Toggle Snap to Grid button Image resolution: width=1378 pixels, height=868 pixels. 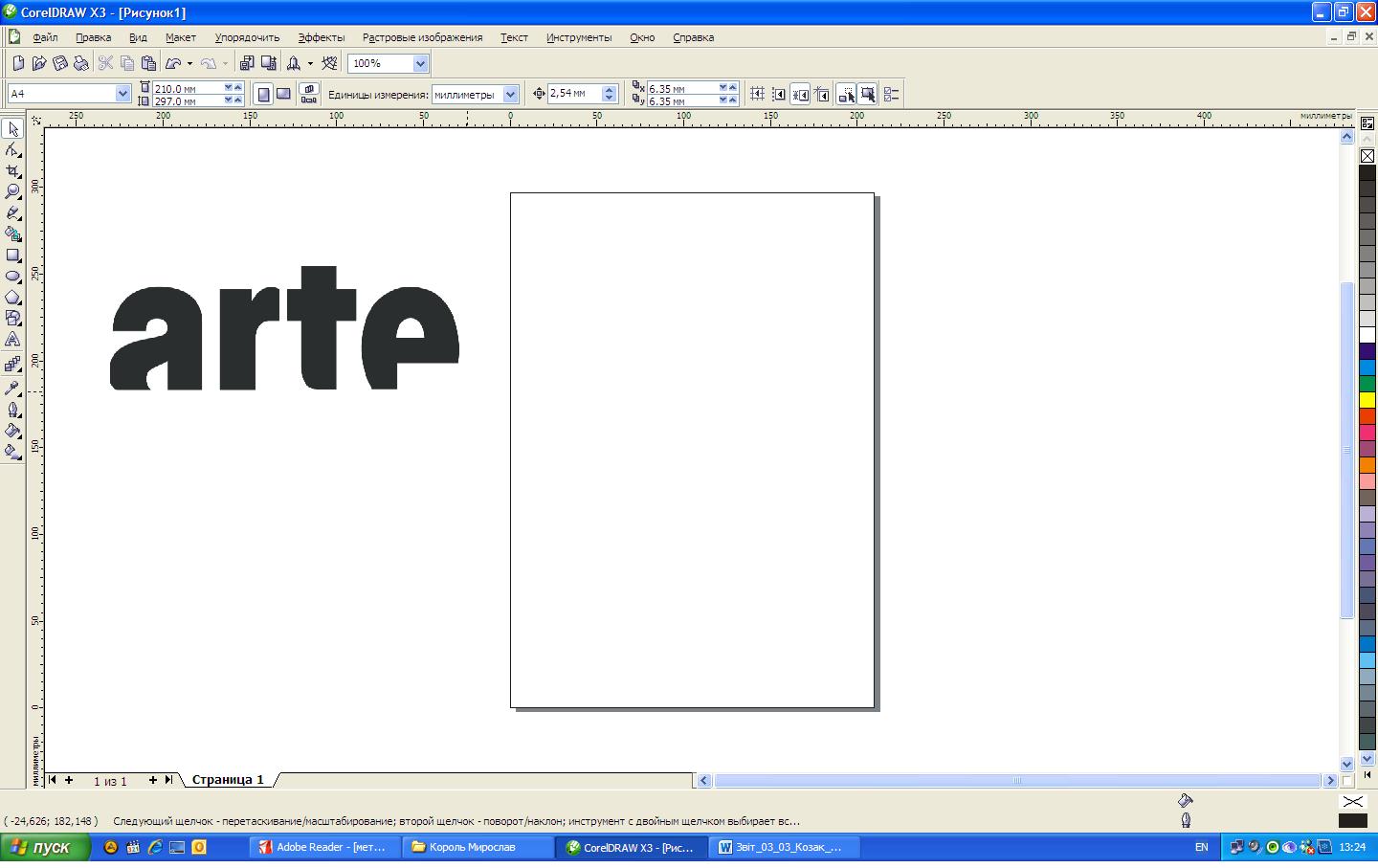pyautogui.click(x=757, y=94)
